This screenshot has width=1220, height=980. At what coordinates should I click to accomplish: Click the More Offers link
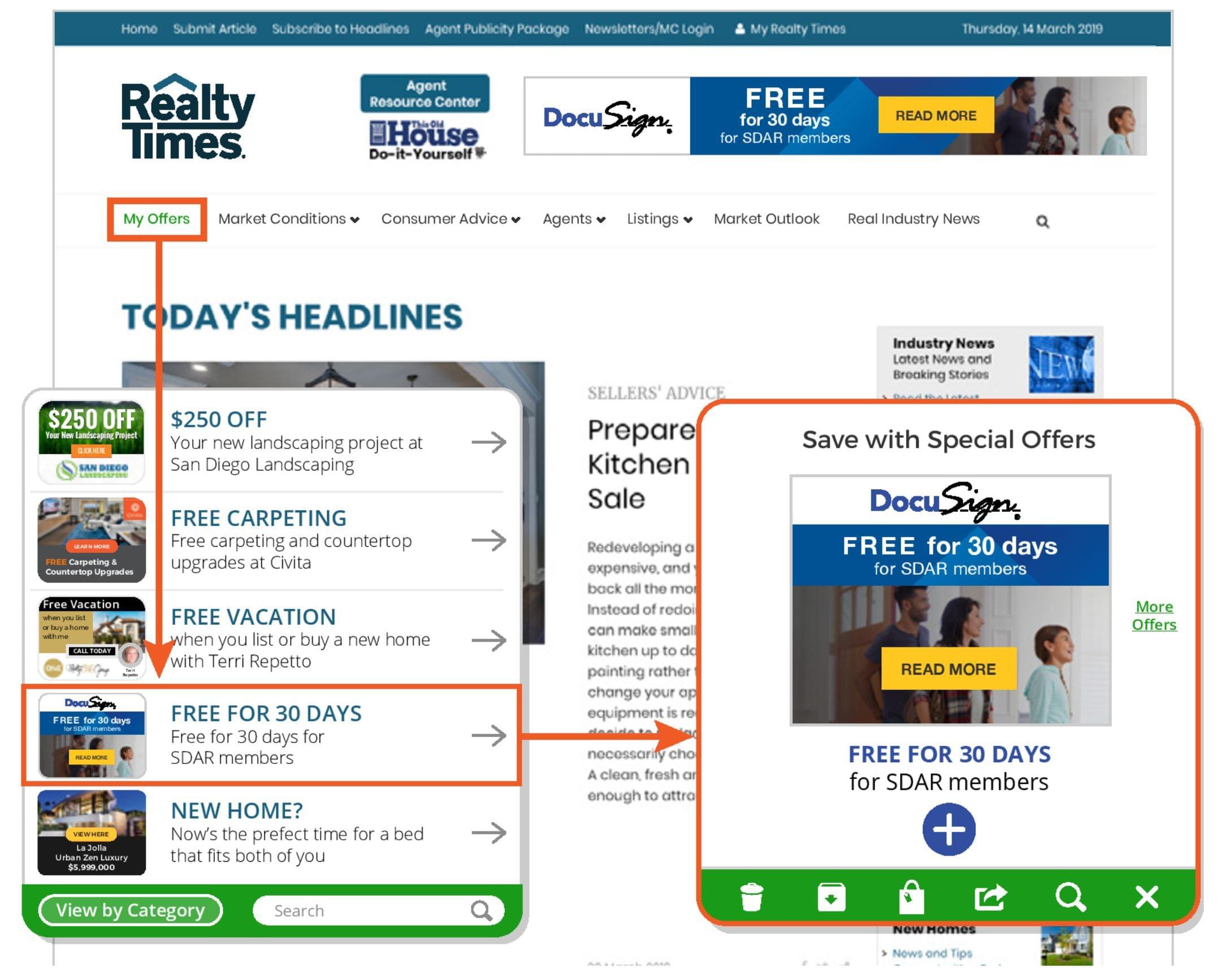click(x=1154, y=615)
